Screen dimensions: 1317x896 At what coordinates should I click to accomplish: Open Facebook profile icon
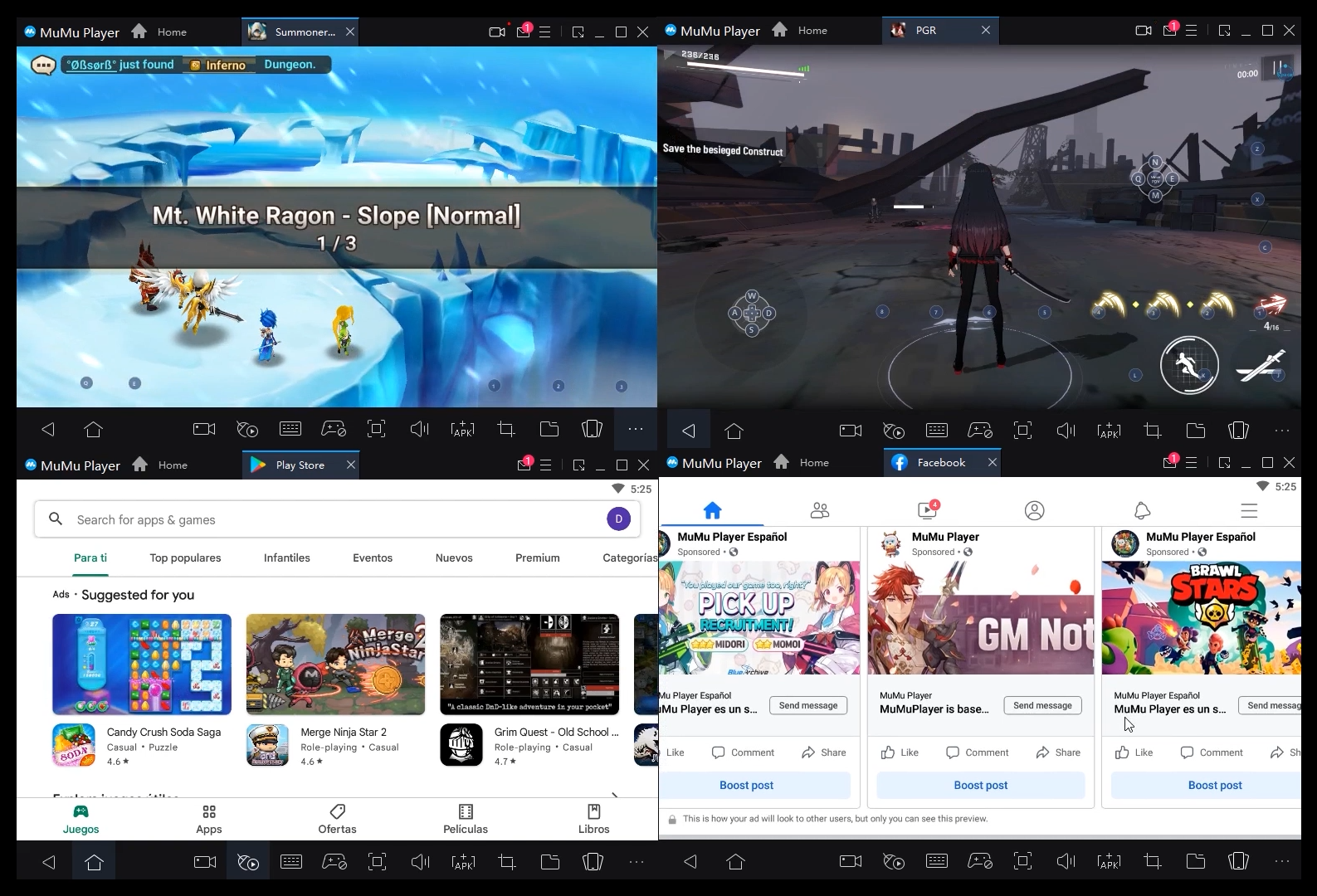[1034, 510]
